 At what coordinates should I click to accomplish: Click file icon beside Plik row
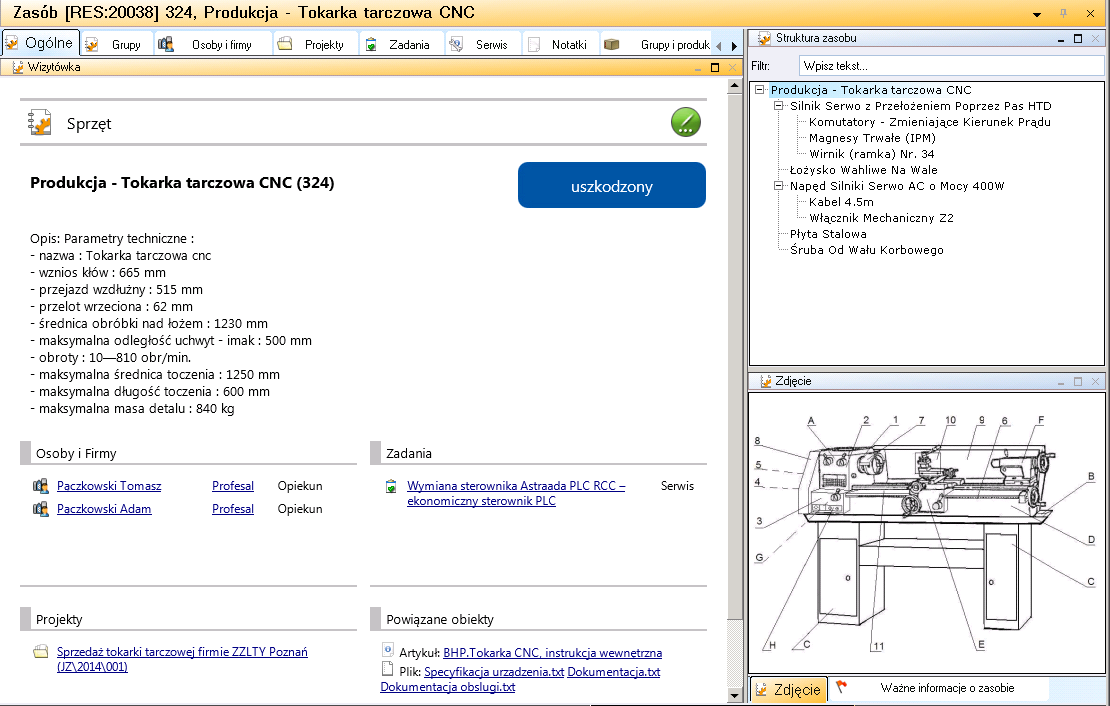387,669
